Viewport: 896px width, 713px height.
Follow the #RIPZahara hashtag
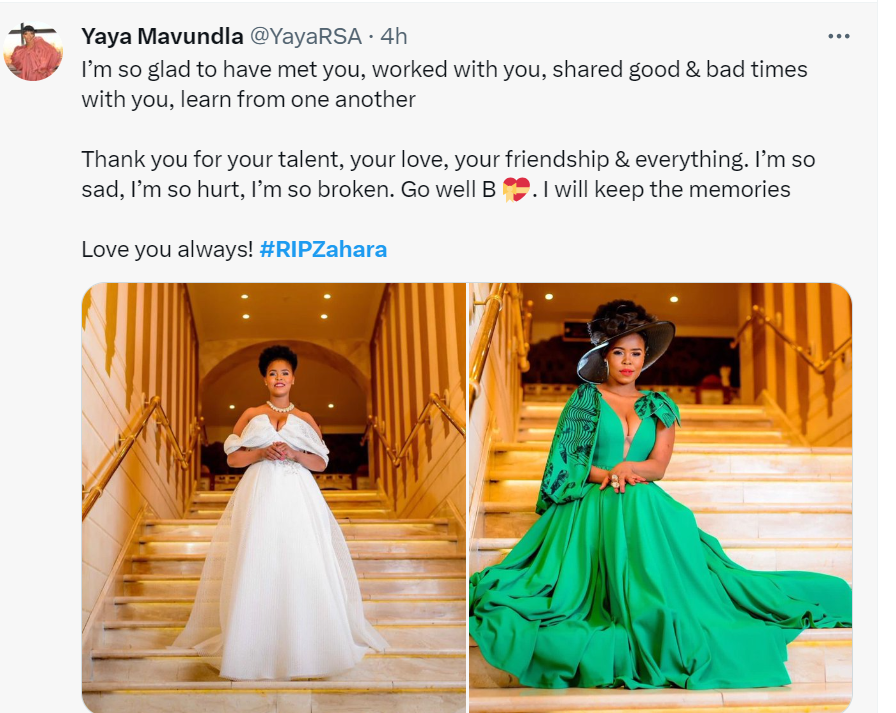(x=322, y=249)
